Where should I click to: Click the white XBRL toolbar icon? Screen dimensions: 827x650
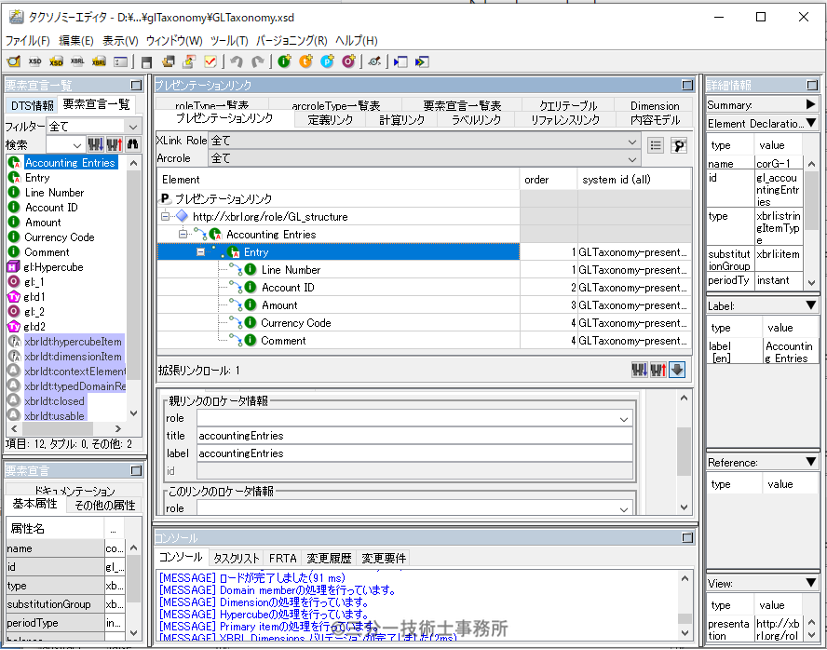78,62
